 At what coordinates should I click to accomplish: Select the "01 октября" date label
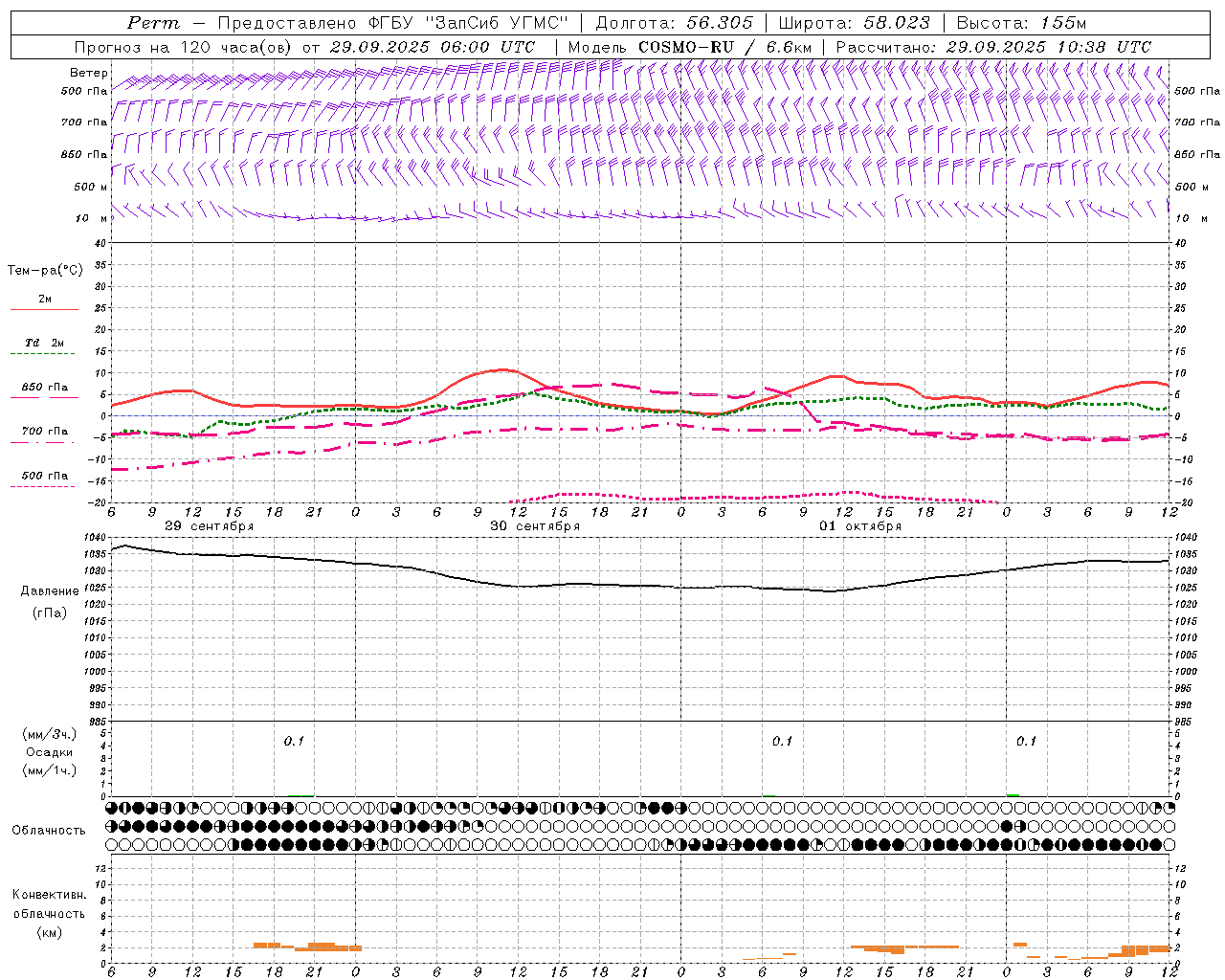pyautogui.click(x=860, y=526)
